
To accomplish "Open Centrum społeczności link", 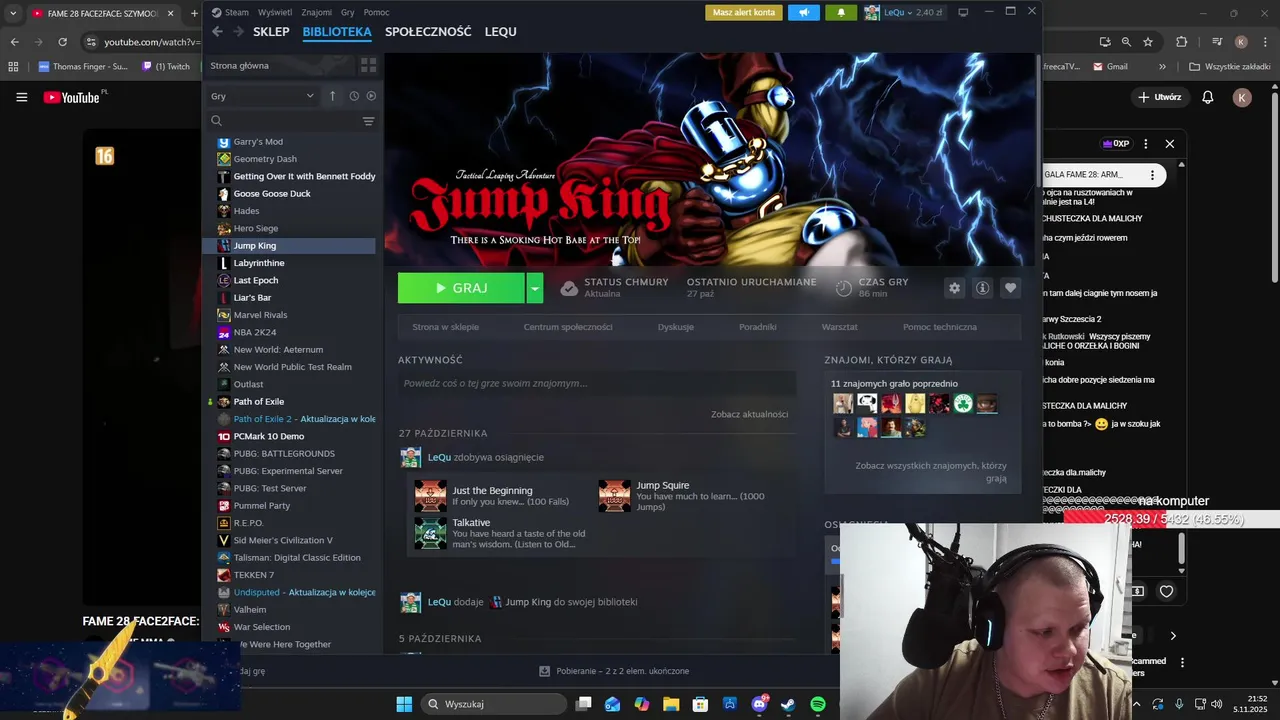I will (x=568, y=327).
